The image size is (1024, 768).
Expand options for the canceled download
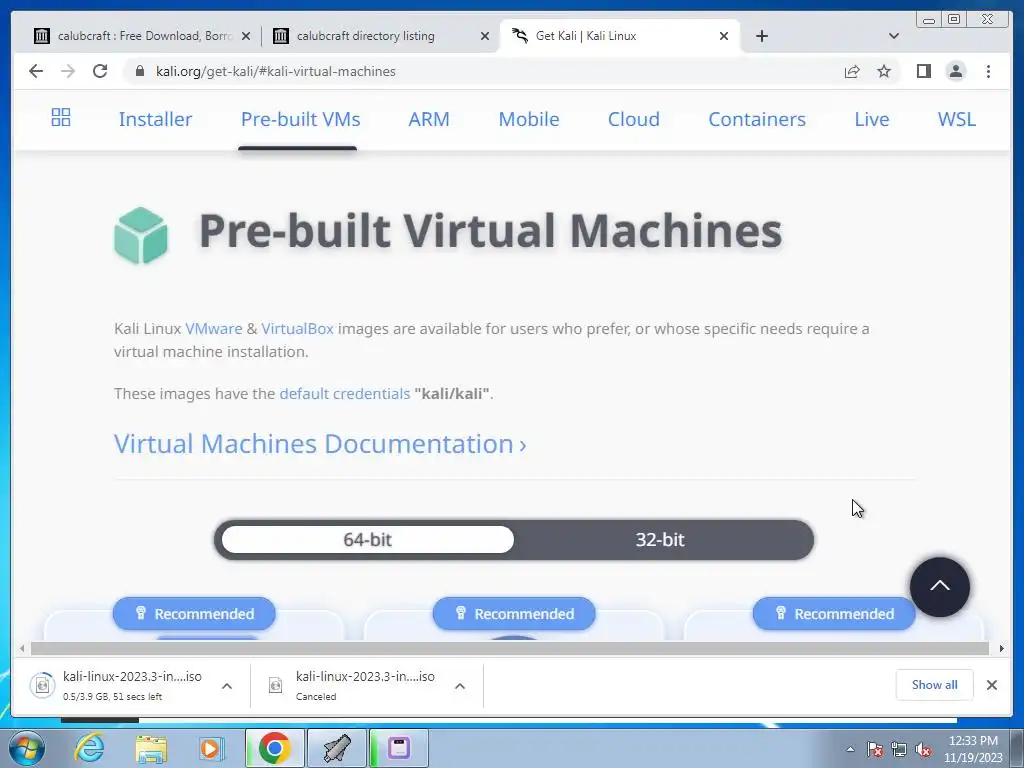460,686
